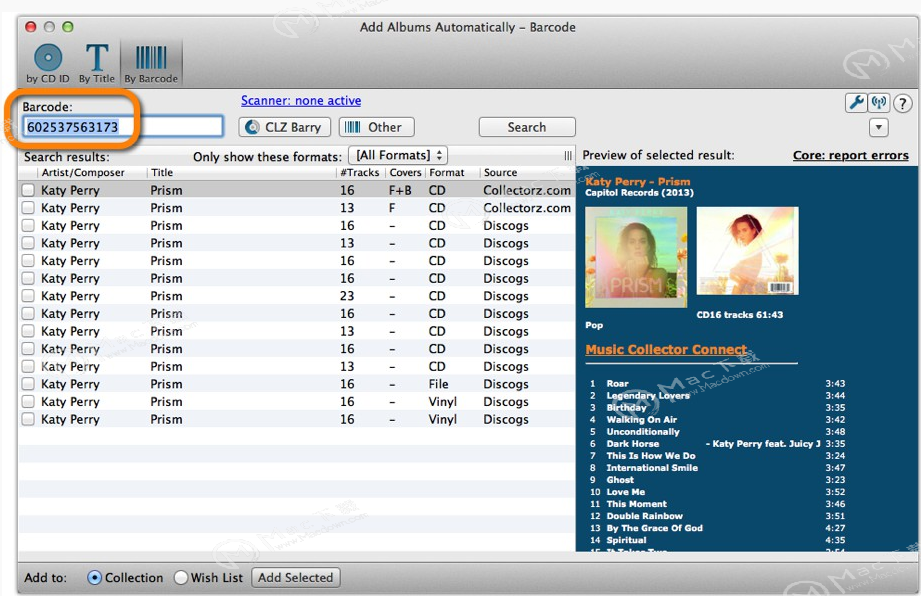Focus the Barcode input field
The height and width of the screenshot is (596, 921).
[x=123, y=127]
